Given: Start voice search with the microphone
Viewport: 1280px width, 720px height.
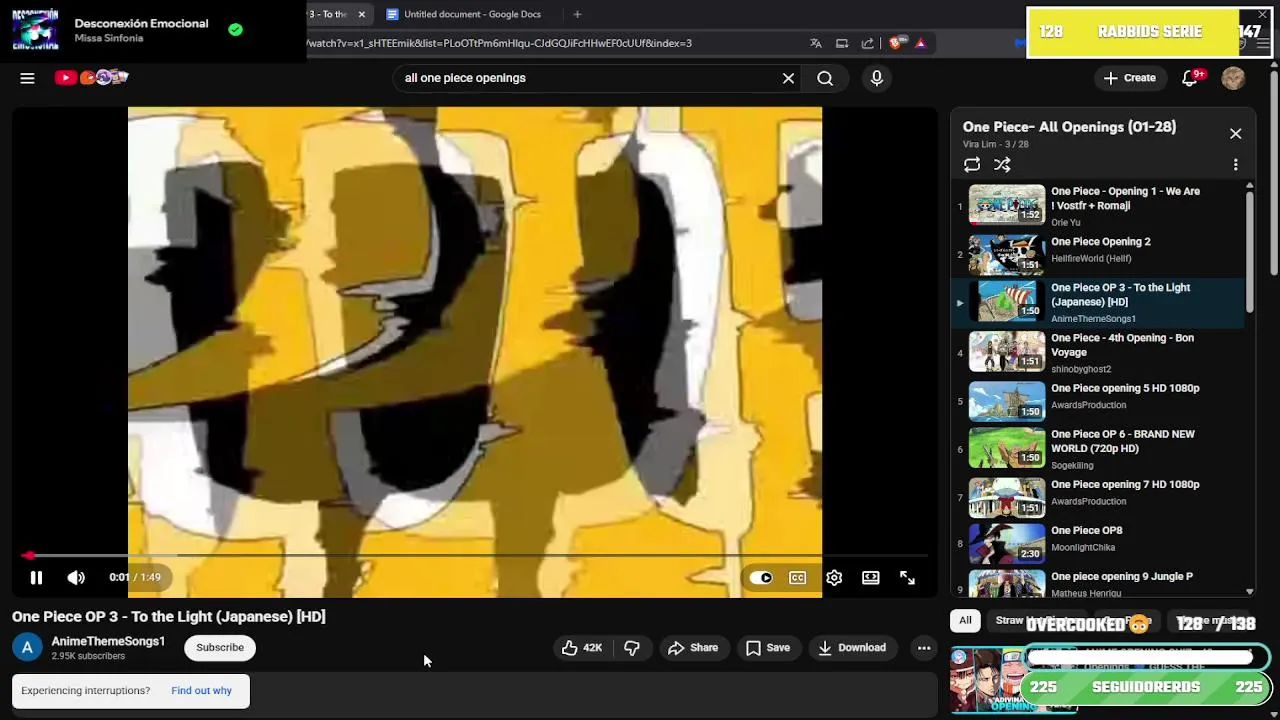Looking at the screenshot, I should (877, 78).
